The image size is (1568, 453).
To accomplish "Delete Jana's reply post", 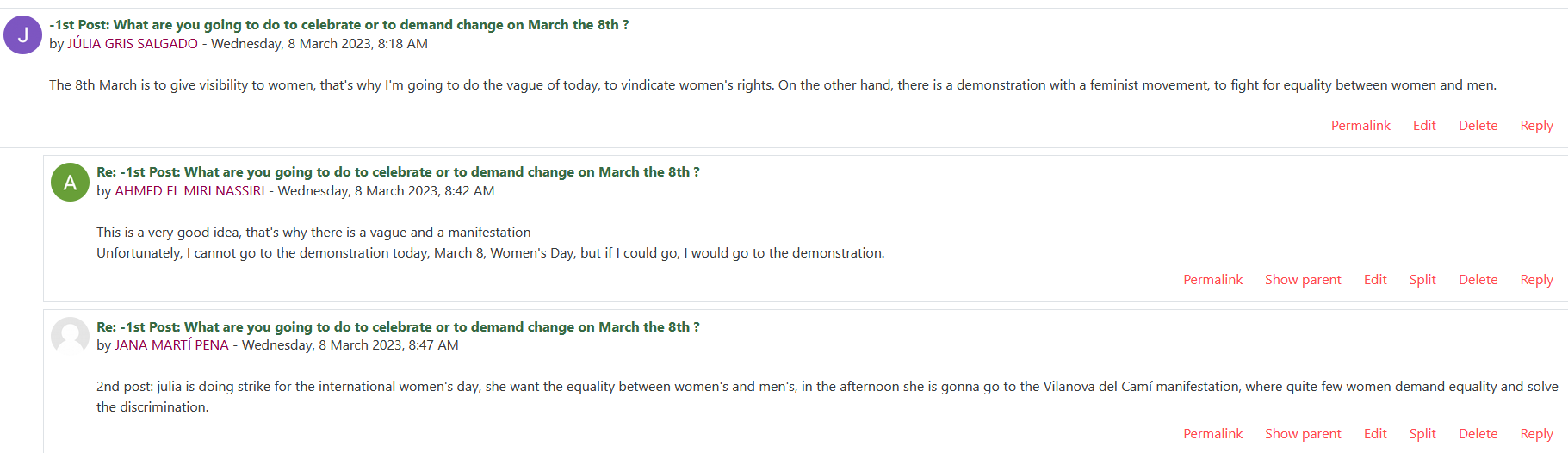I will click(x=1478, y=434).
